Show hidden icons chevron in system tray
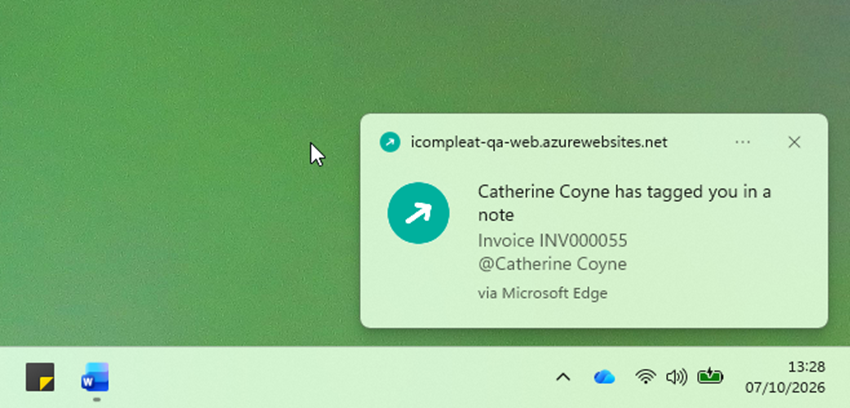This screenshot has width=850, height=408. coord(563,377)
